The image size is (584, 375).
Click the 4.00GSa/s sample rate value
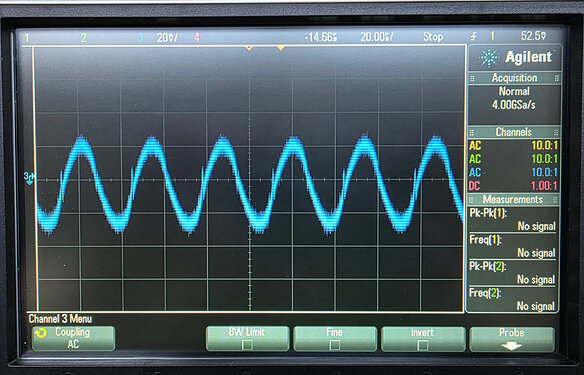point(514,105)
